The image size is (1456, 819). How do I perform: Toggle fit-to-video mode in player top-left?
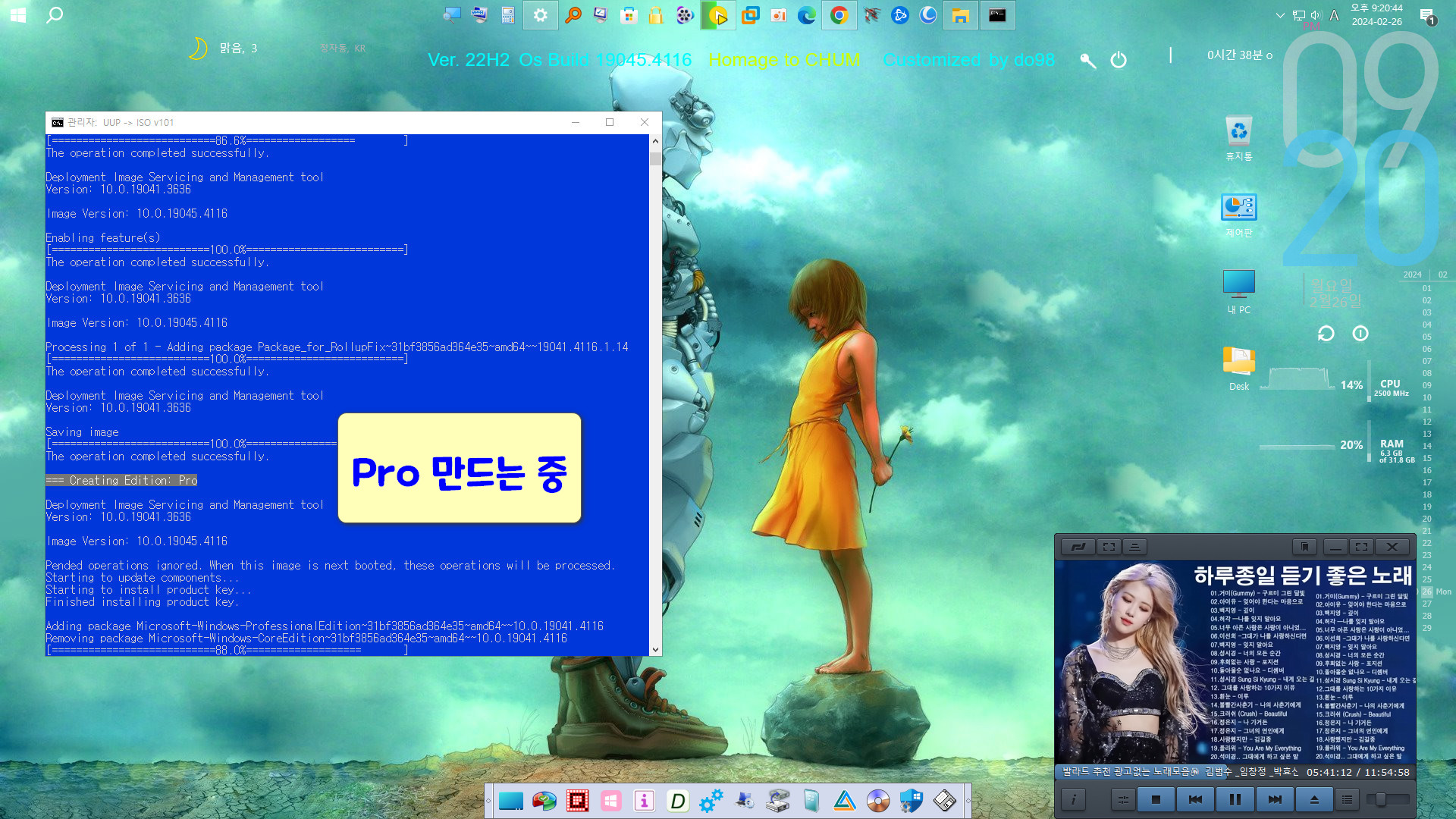(1109, 547)
